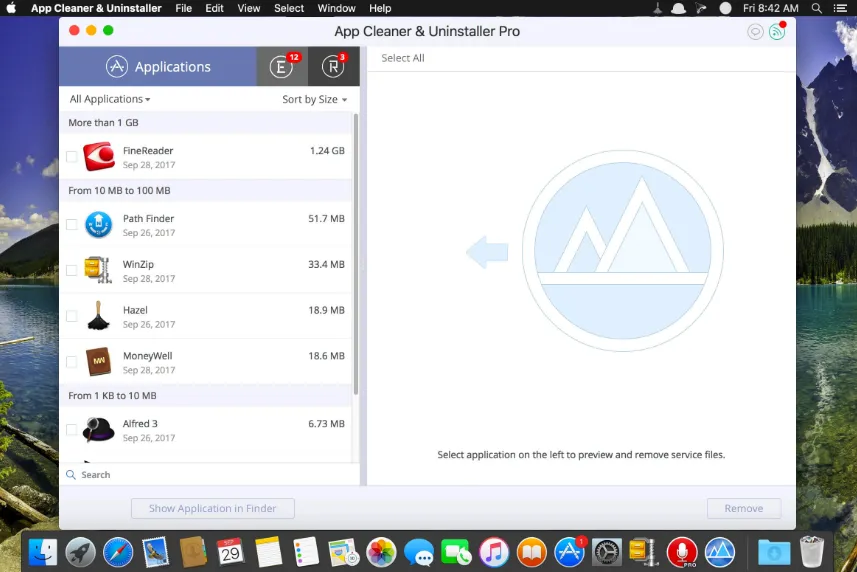The width and height of the screenshot is (857, 572).
Task: Tick the Alfred 3 checkbox
Action: coord(72,430)
